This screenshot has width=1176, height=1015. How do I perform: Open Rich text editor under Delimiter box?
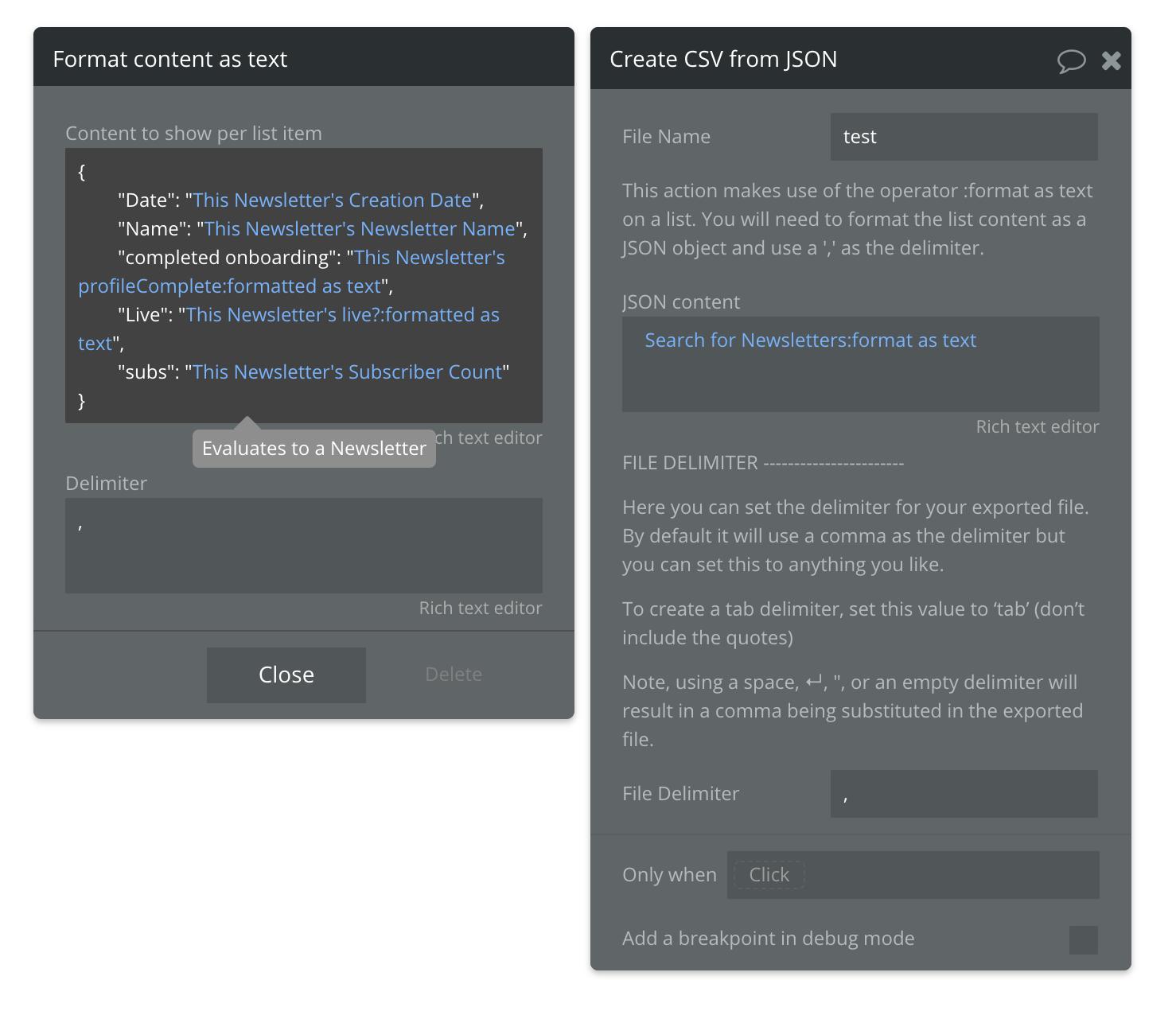tap(480, 609)
